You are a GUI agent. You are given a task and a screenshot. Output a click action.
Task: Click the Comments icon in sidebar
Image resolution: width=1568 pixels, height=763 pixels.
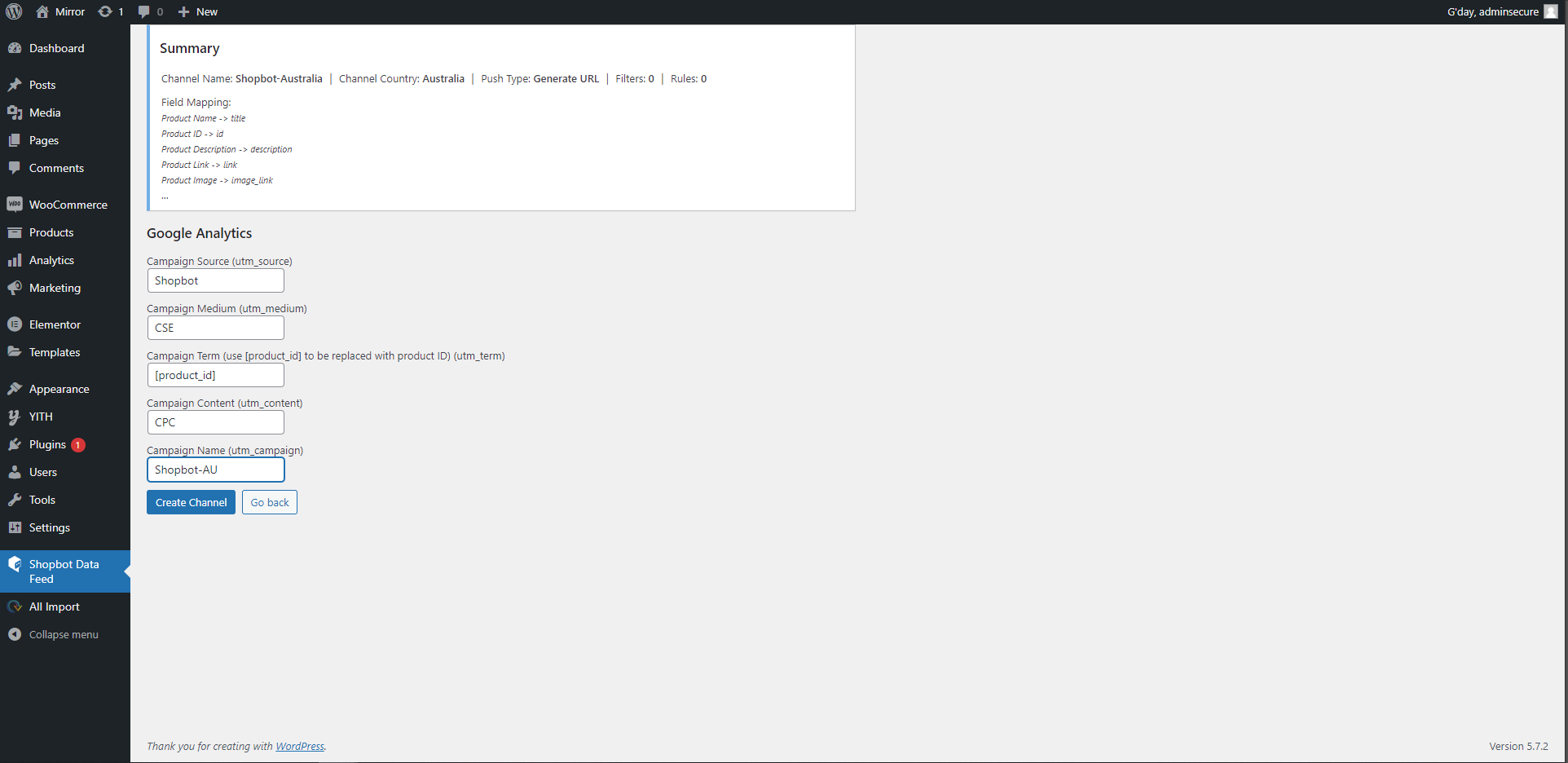coord(15,168)
